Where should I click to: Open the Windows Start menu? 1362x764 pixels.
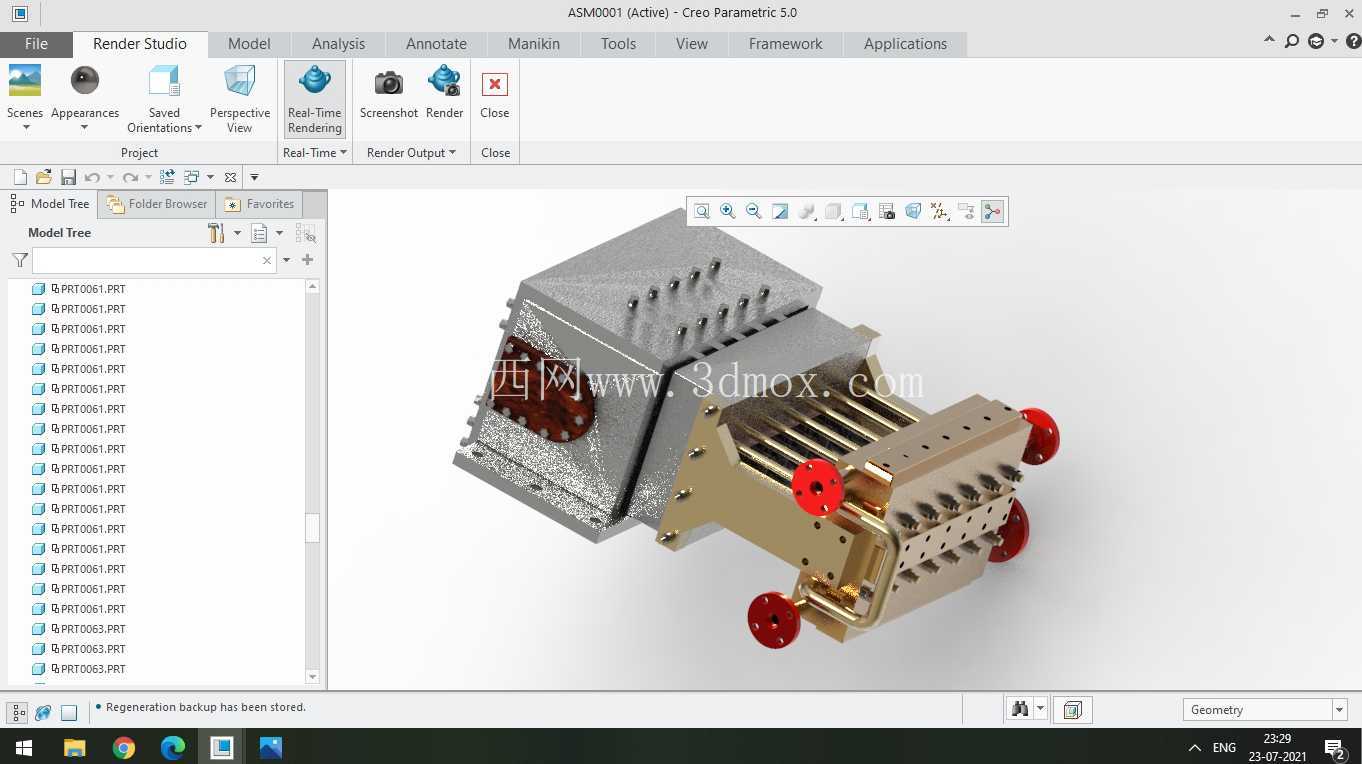24,747
